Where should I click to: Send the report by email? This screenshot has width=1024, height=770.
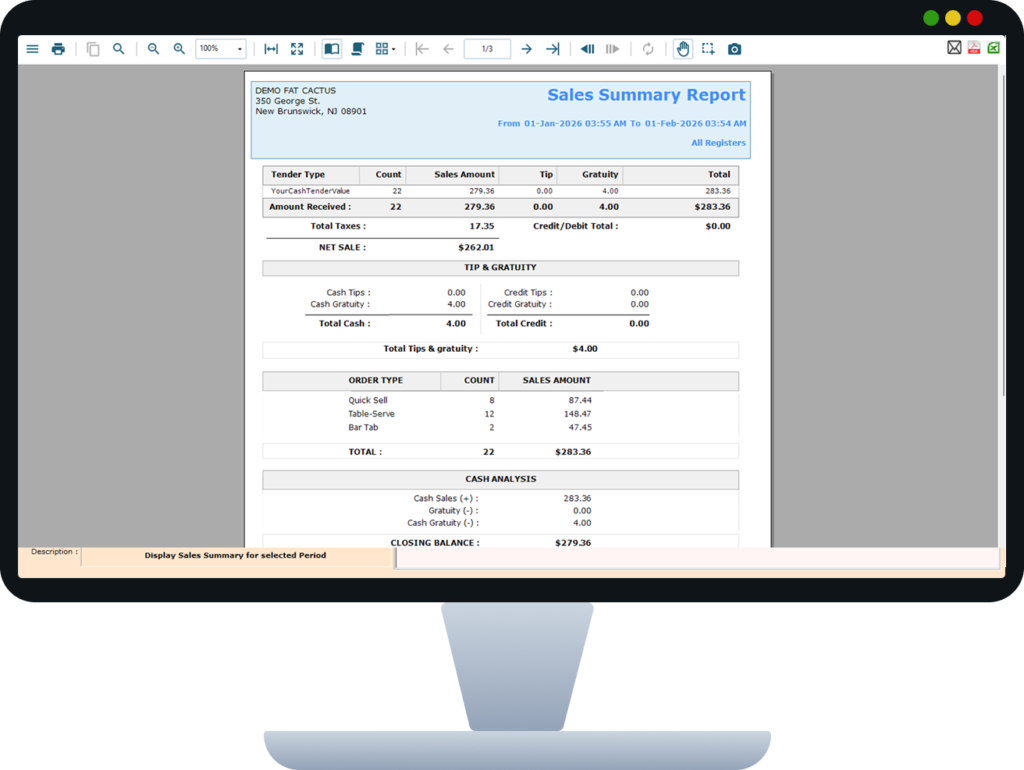[954, 48]
